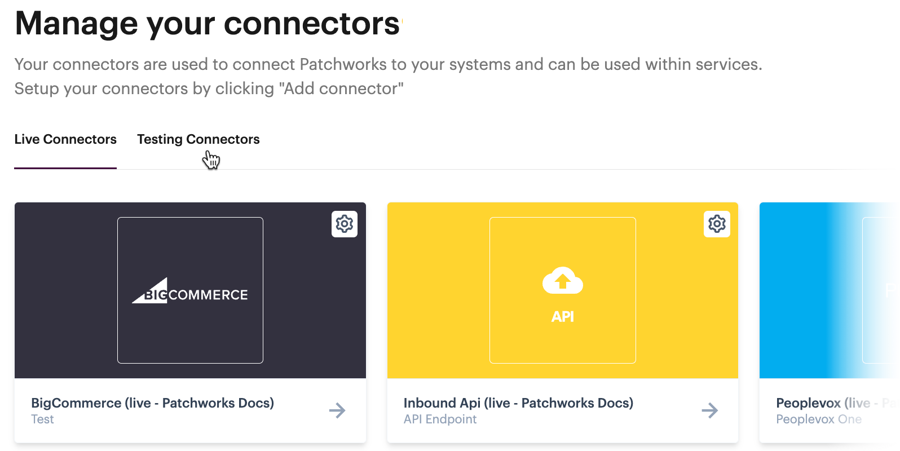Open the Peoplevox (live) connector title
Viewport: 900px width, 451px height.
pyautogui.click(x=837, y=403)
